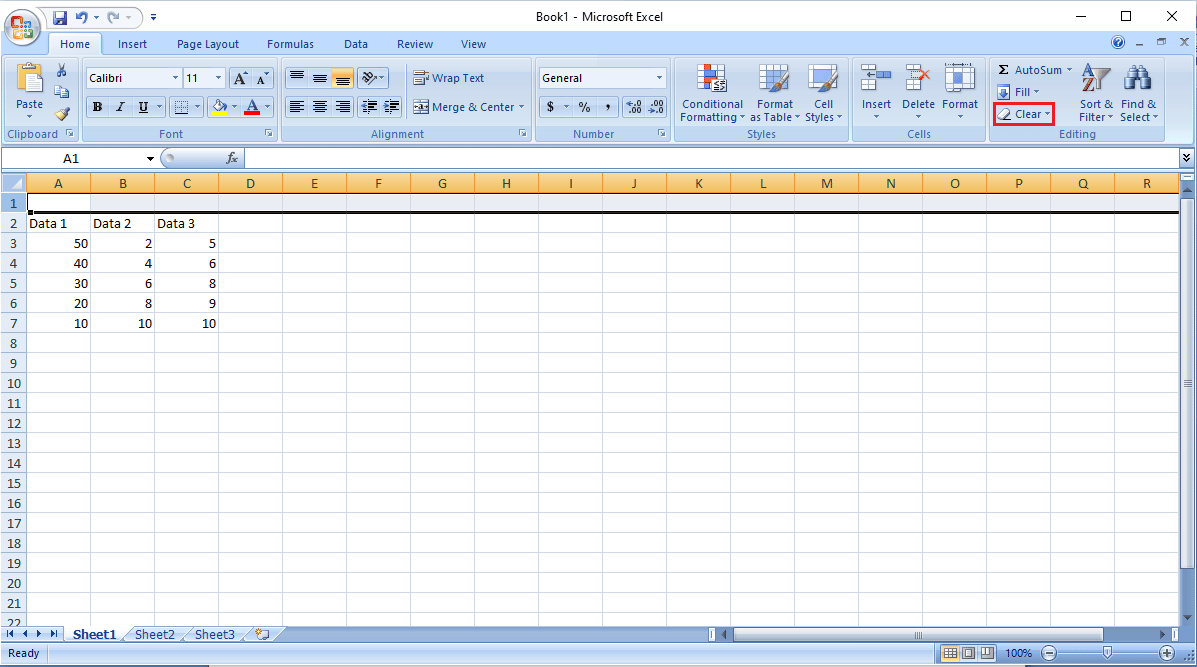1197x667 pixels.
Task: Switch to the Insert tab
Action: coord(132,44)
